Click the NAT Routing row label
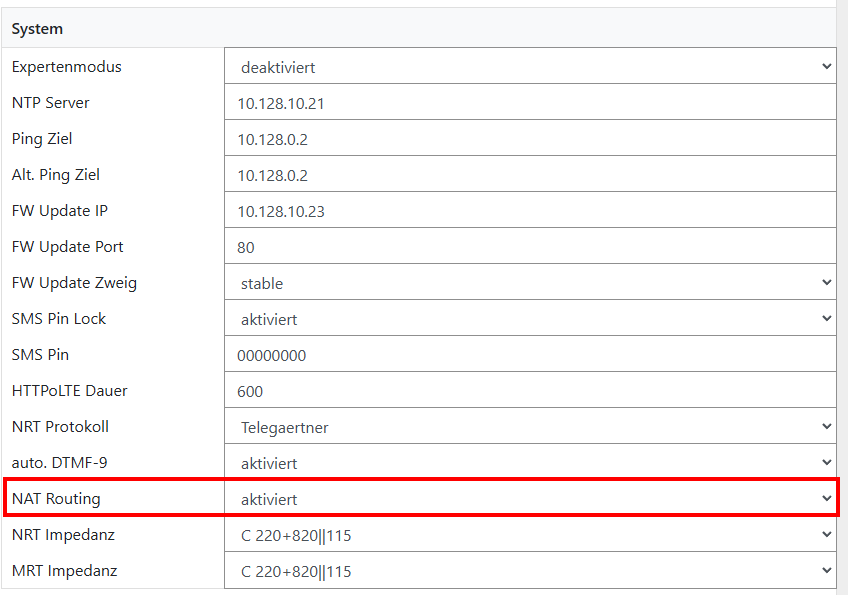Screen dimensions: 848x595 tap(56, 498)
